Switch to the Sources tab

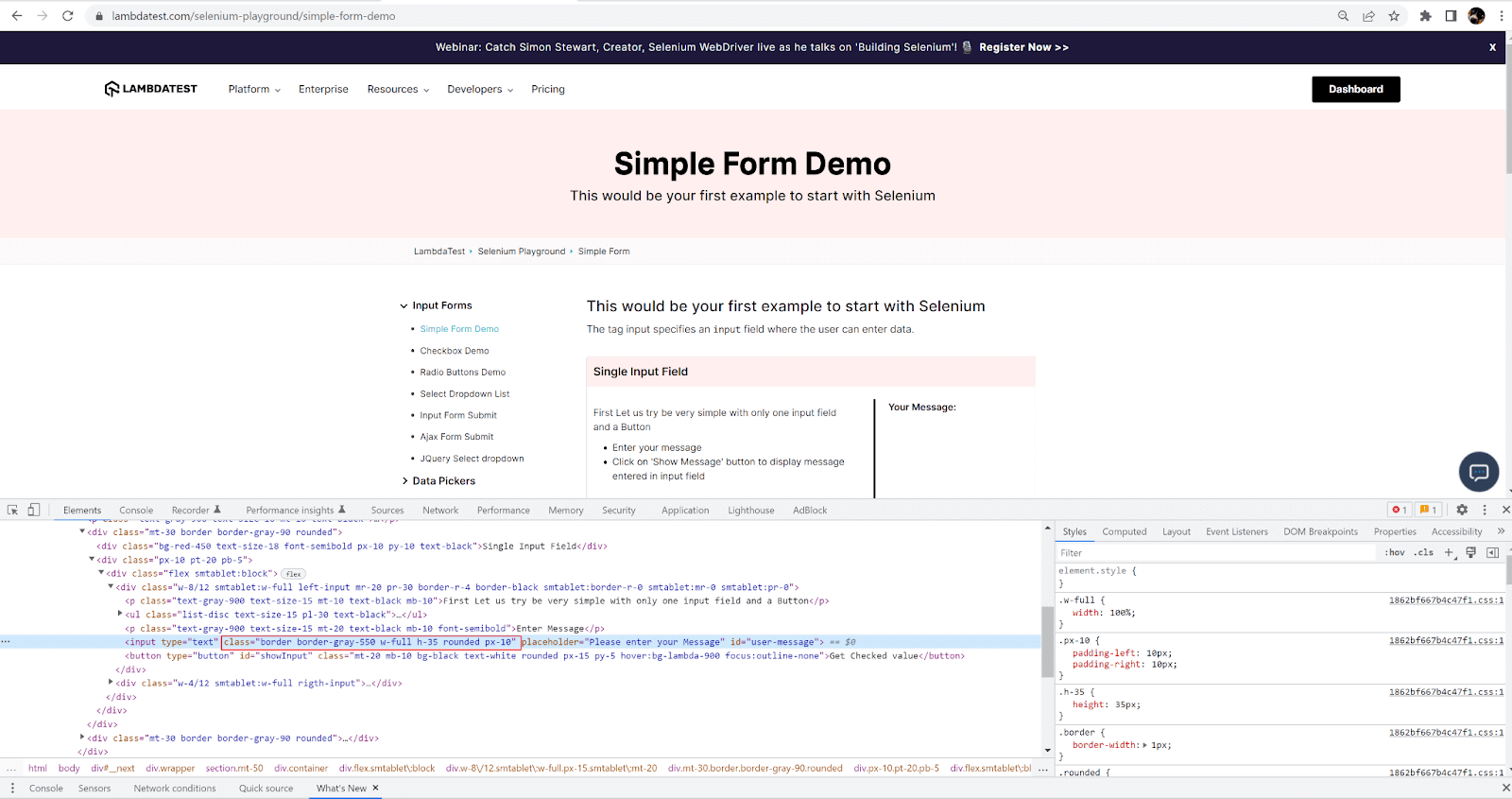click(x=387, y=510)
